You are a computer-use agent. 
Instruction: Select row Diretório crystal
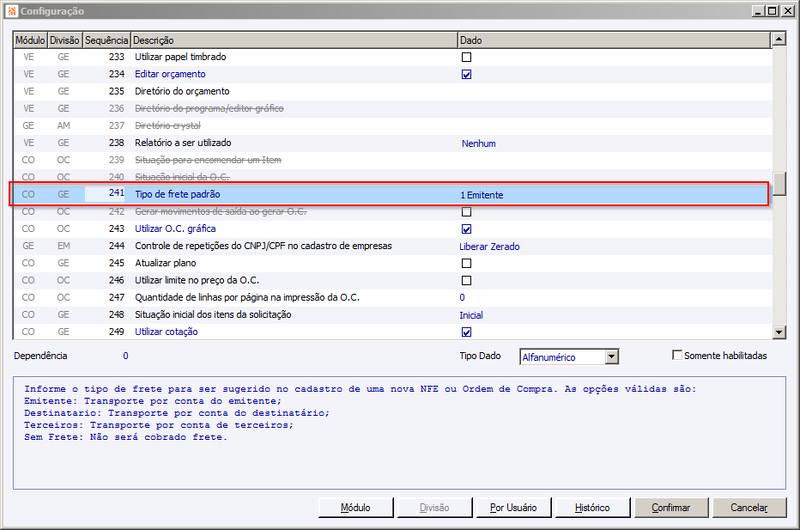pyautogui.click(x=390, y=125)
